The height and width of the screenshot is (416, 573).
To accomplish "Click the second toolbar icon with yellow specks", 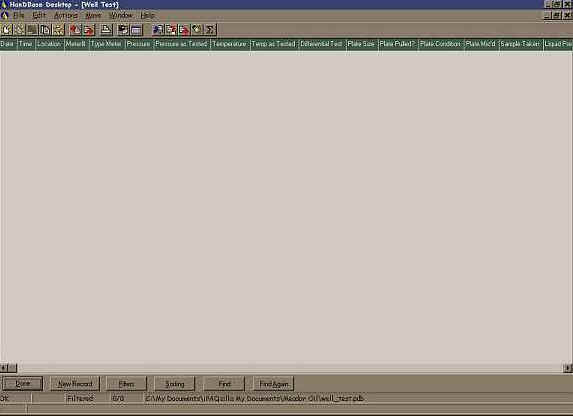I will click(x=20, y=30).
